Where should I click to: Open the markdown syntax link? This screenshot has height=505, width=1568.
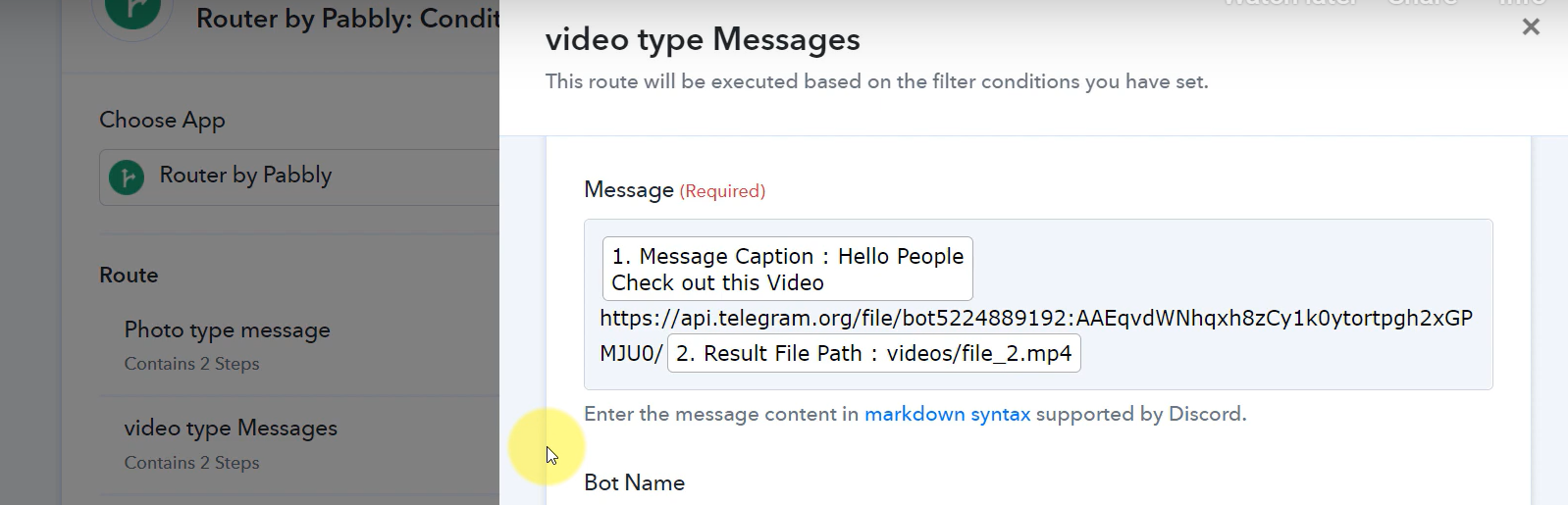[x=947, y=414]
